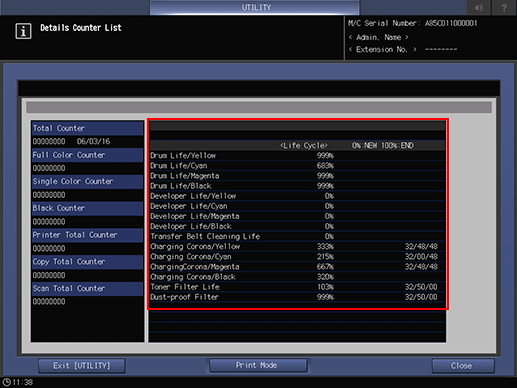517x388 pixels.
Task: Click the M/C Serial Number text
Action: click(x=413, y=23)
